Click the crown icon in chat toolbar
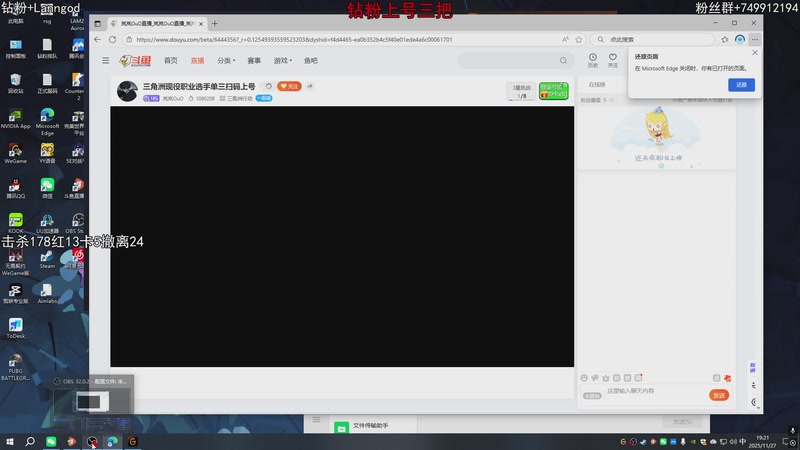Screen dimensions: 800x450 pyautogui.click(x=606, y=378)
